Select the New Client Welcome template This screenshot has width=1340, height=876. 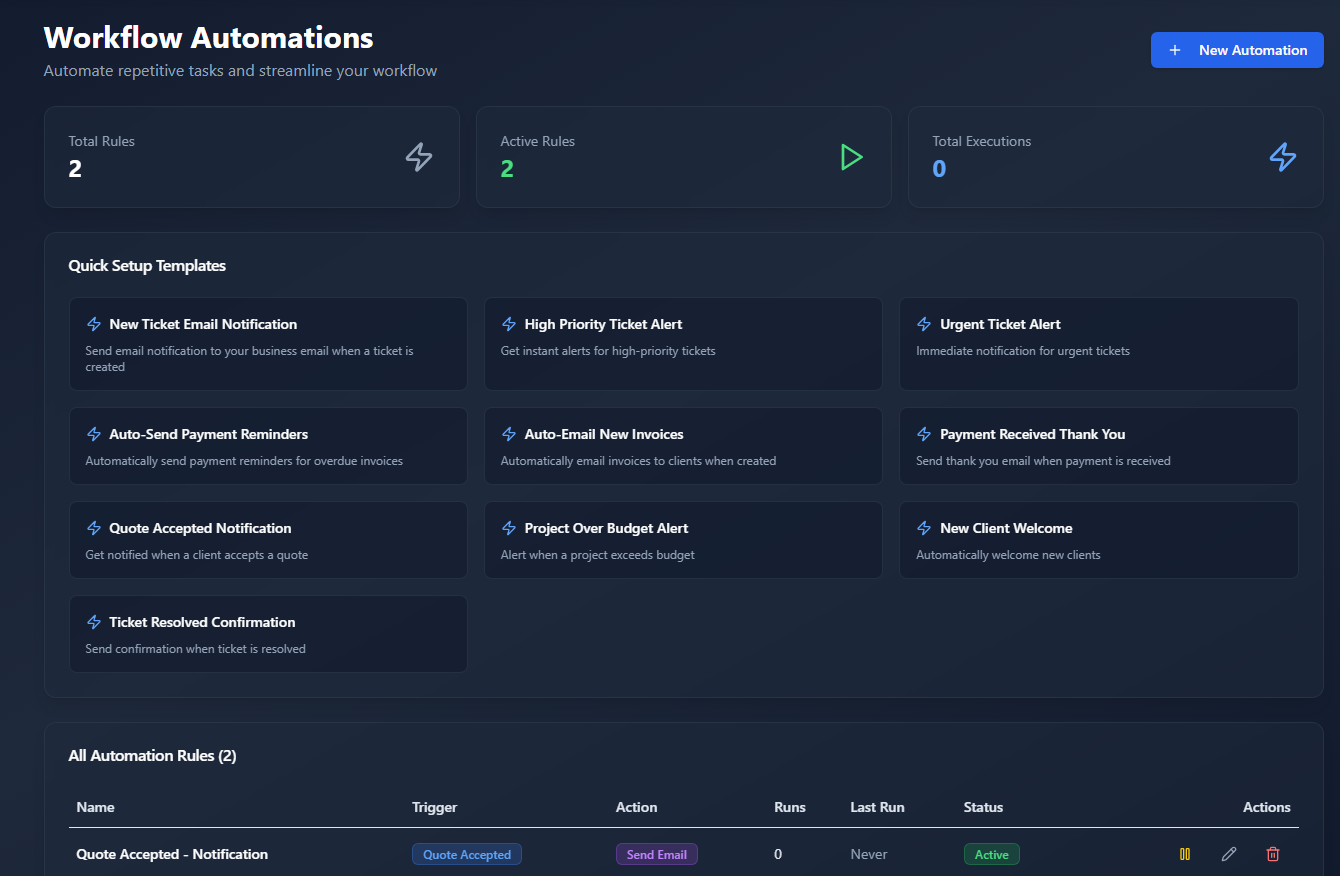pos(1098,540)
